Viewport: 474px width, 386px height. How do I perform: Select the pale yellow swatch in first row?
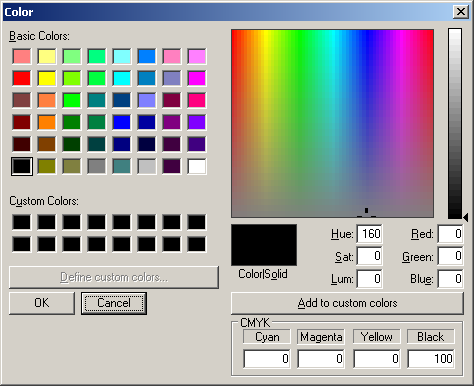[47, 56]
